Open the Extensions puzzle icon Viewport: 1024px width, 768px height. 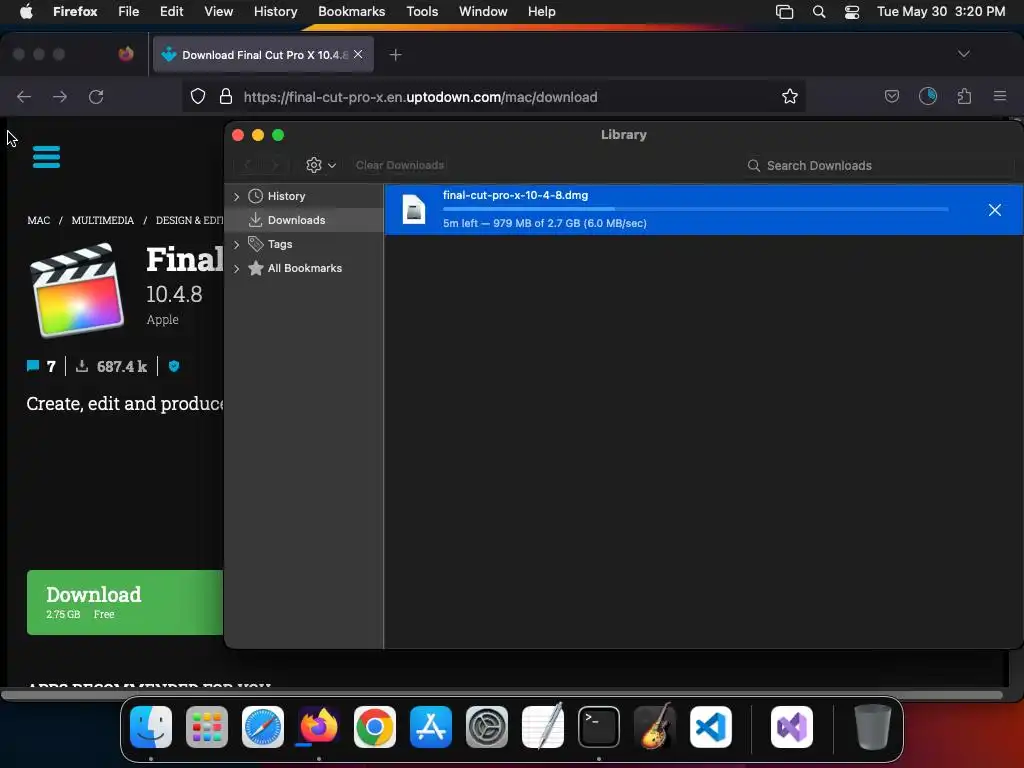[x=964, y=97]
